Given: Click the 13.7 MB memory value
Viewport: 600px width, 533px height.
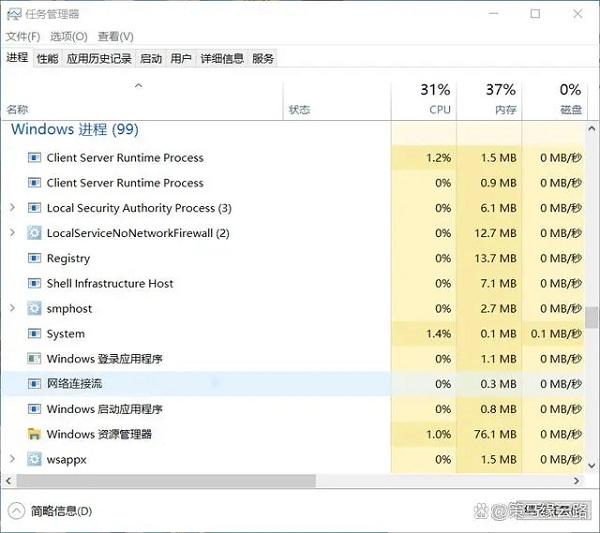Looking at the screenshot, I should [495, 258].
